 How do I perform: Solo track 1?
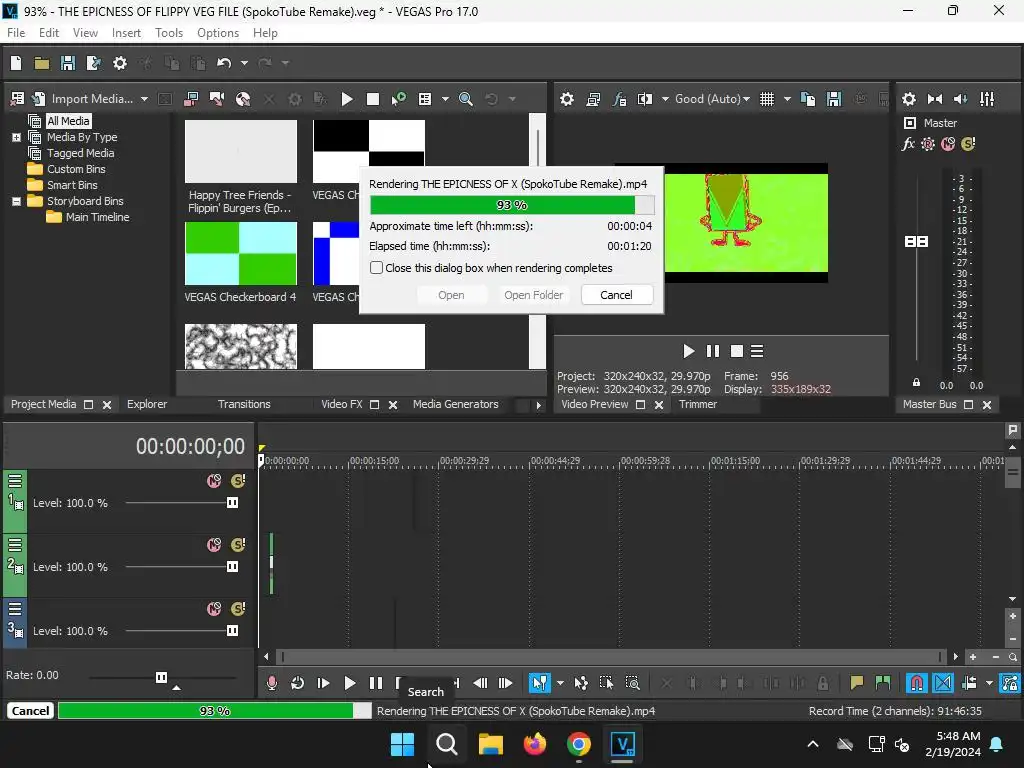click(x=238, y=481)
